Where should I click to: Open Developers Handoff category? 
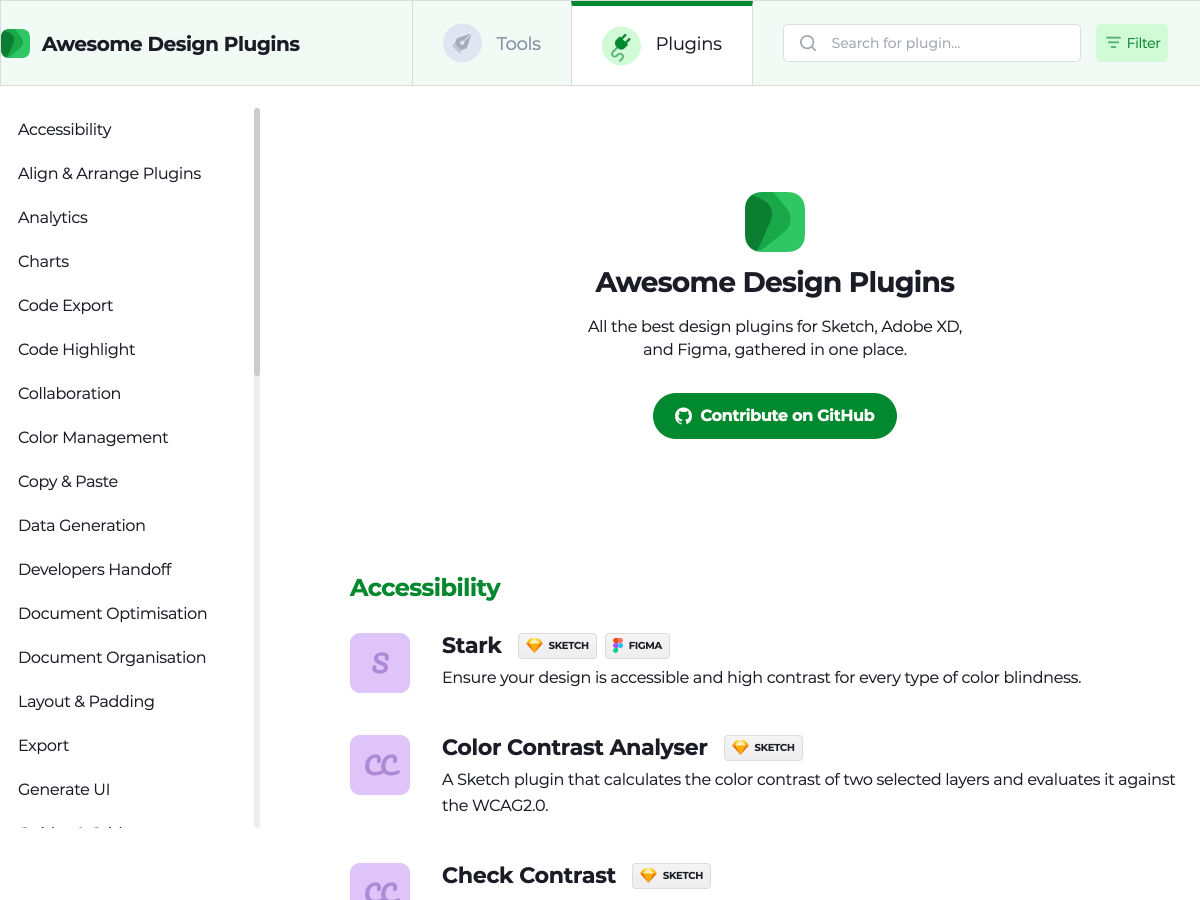click(95, 570)
